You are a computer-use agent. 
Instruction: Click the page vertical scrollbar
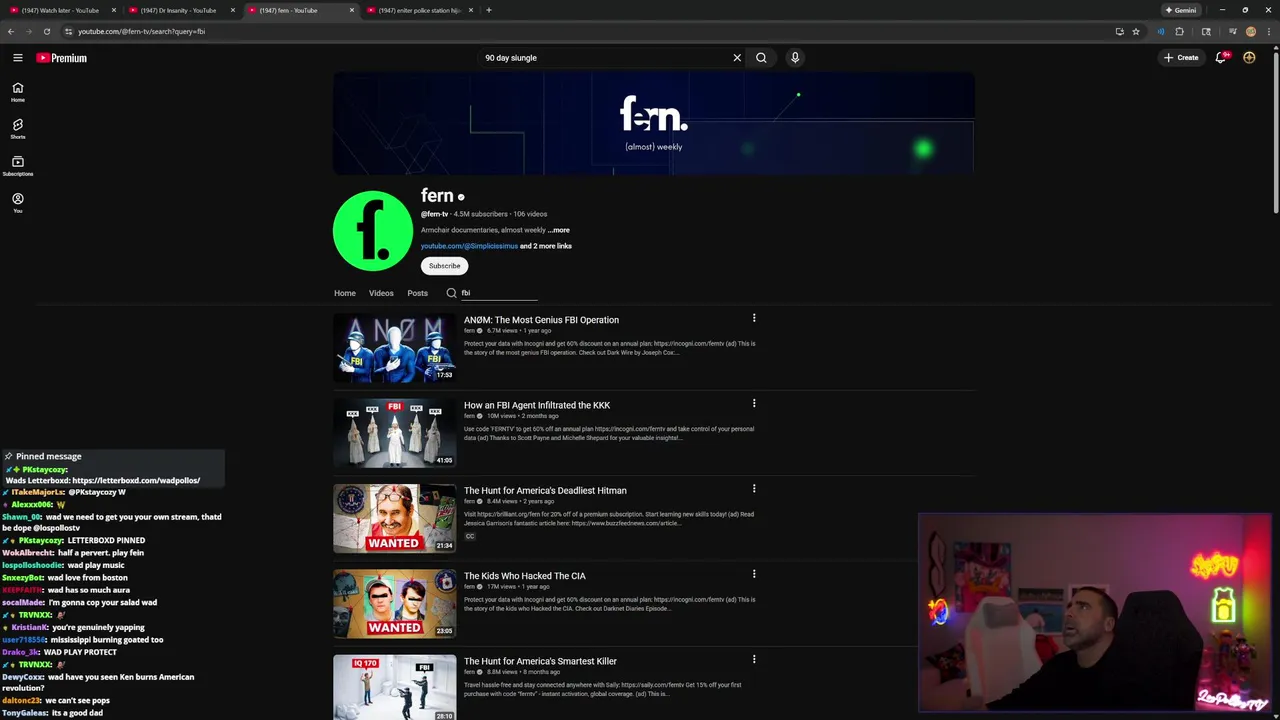tap(1276, 130)
